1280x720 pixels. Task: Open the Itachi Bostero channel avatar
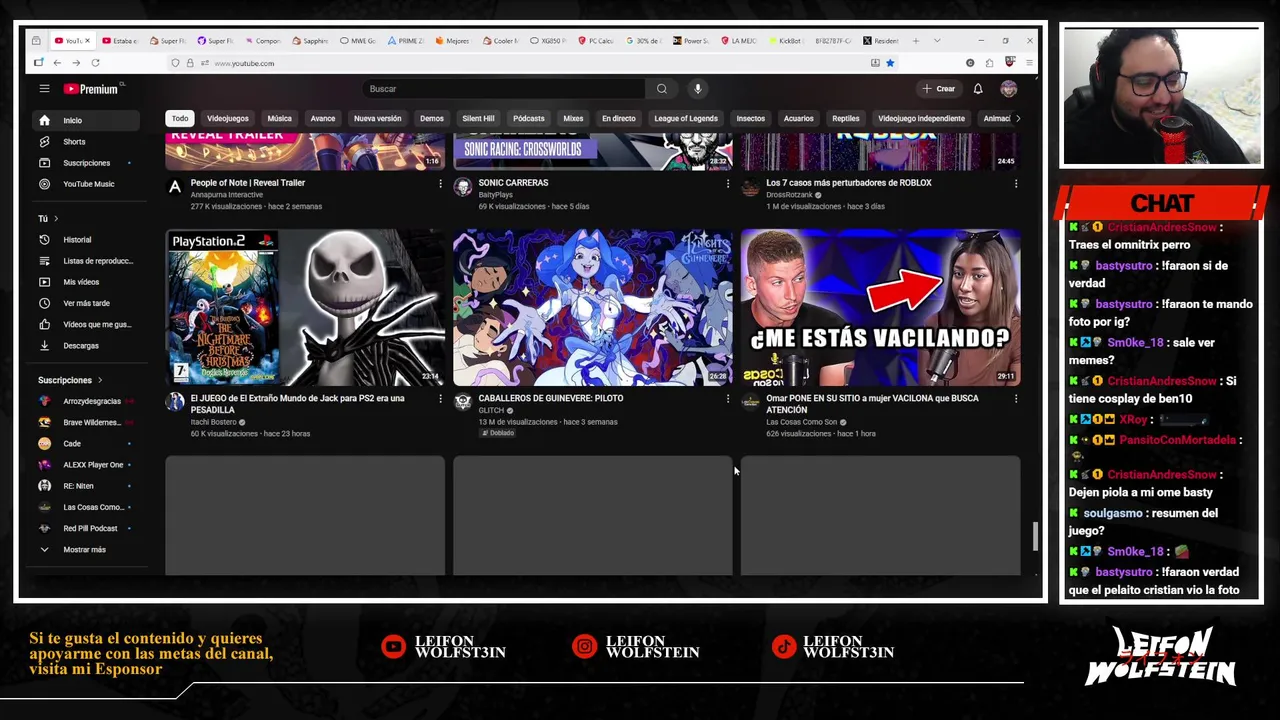[175, 402]
